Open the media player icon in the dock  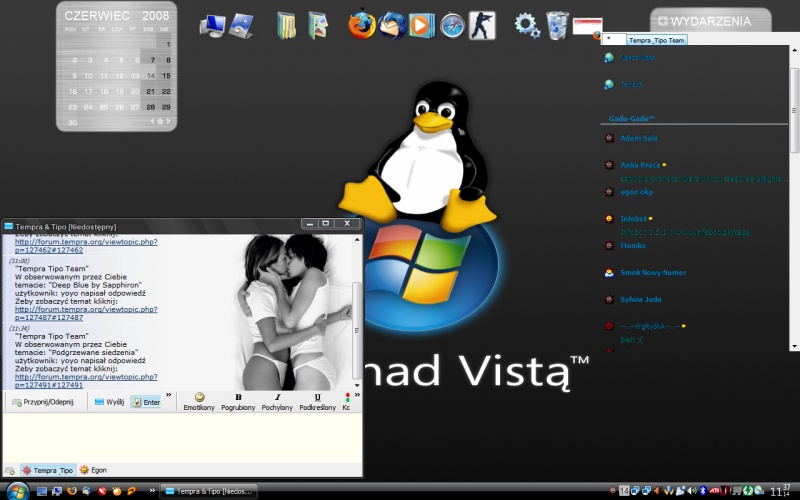point(421,26)
